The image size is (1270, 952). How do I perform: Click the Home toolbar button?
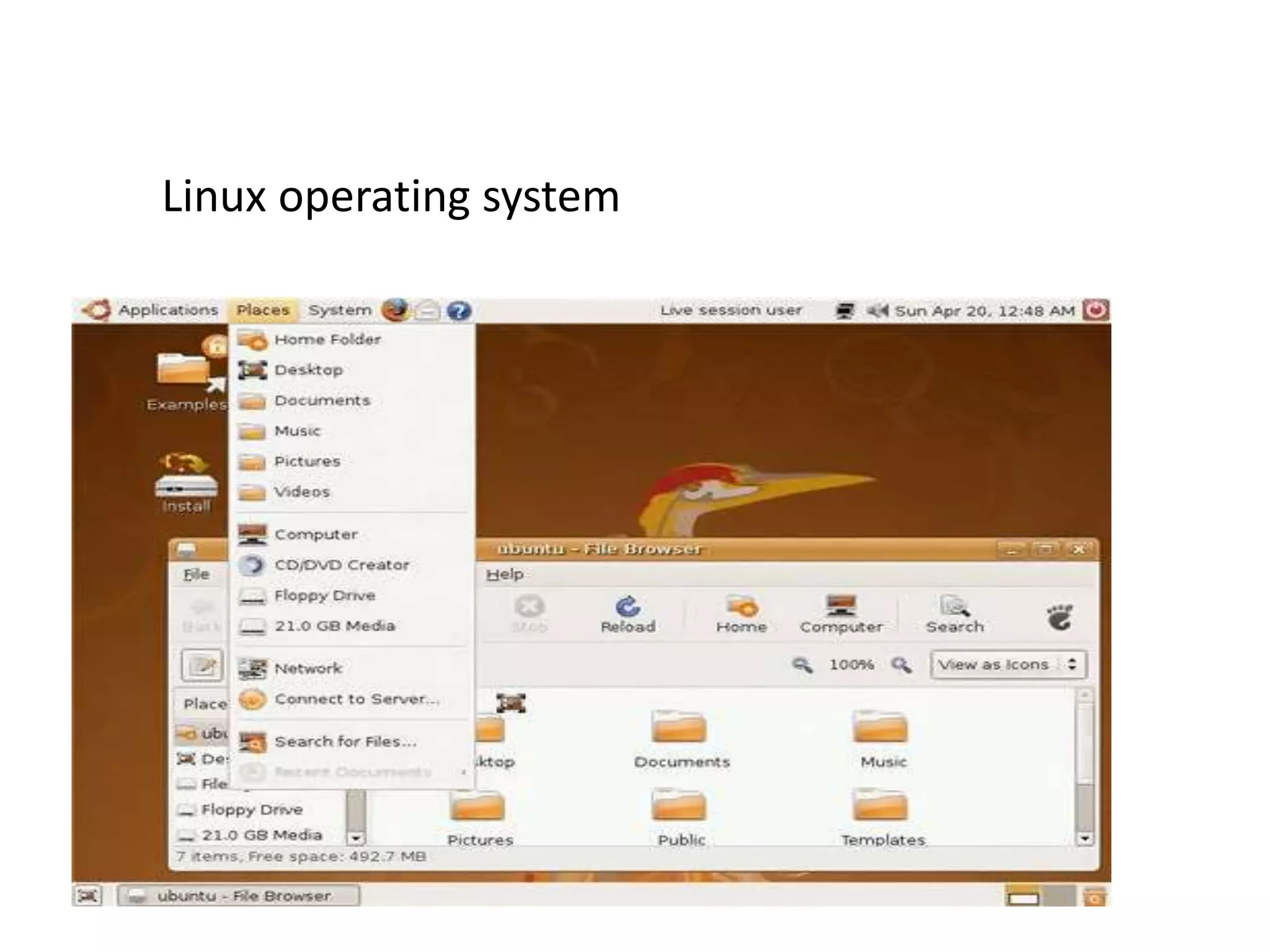741,614
